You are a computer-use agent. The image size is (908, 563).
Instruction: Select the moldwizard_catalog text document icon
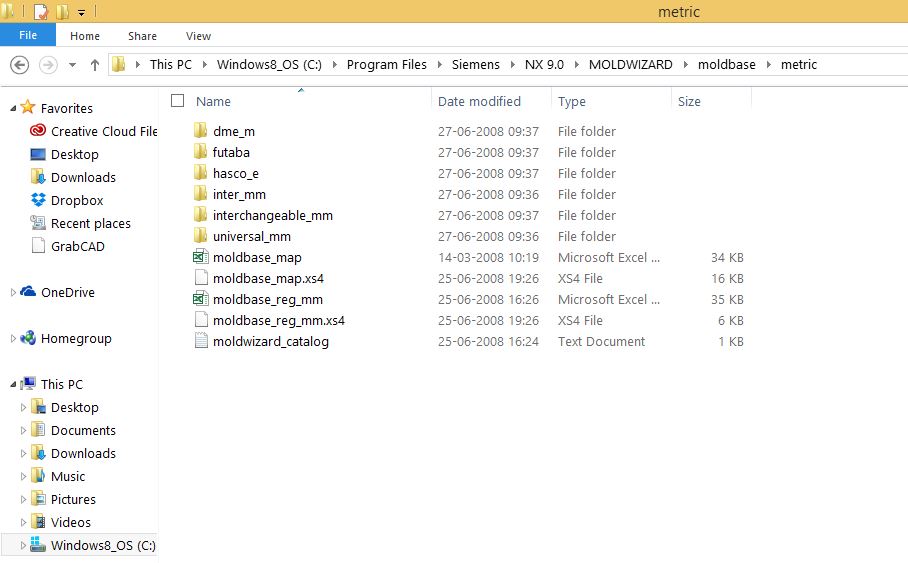(x=201, y=341)
